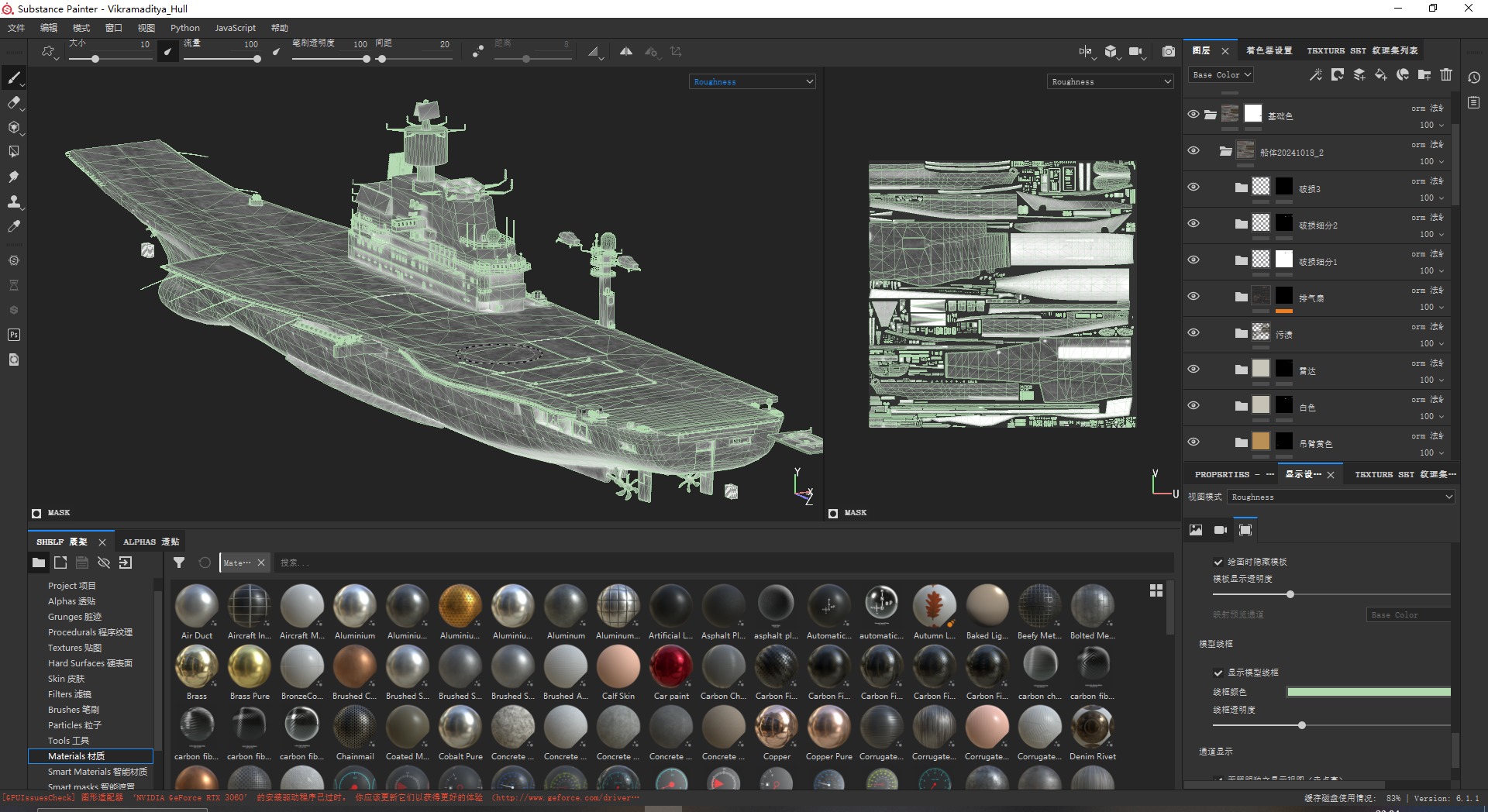This screenshot has width=1488, height=812.
Task: Open the Base Color channel dropdown in layers
Action: (1221, 74)
